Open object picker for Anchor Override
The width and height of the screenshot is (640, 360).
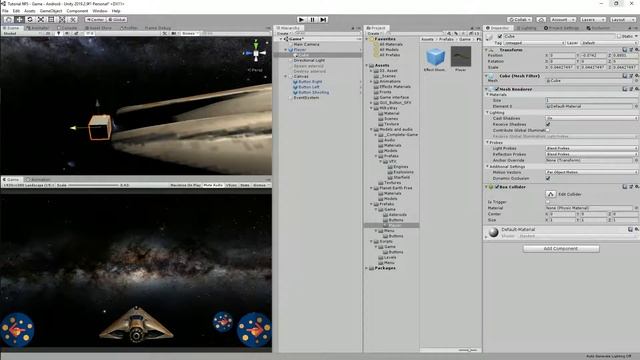(x=636, y=160)
